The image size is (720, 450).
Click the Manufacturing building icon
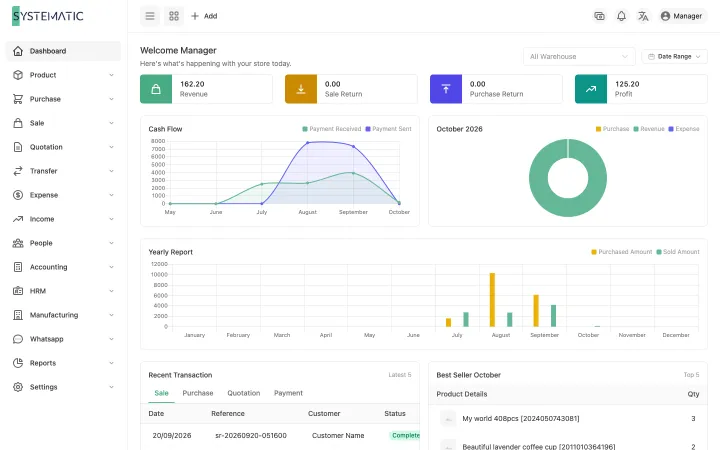[x=18, y=315]
